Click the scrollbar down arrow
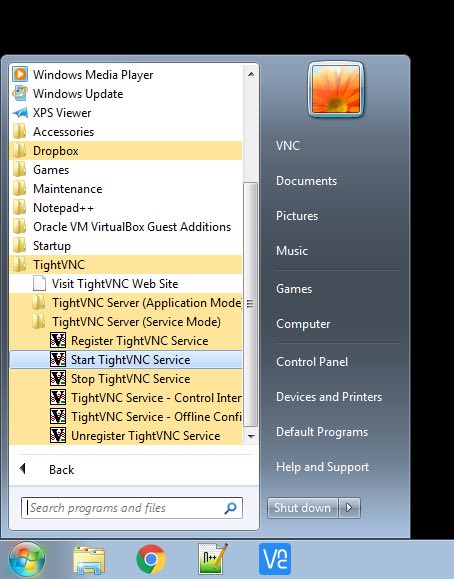The height and width of the screenshot is (579, 454). 251,436
